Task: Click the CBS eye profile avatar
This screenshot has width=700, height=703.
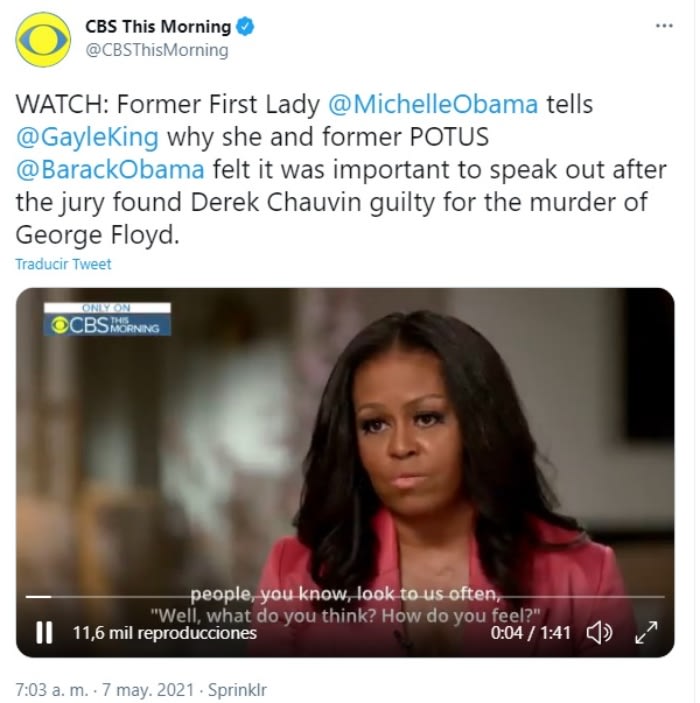Action: (43, 39)
